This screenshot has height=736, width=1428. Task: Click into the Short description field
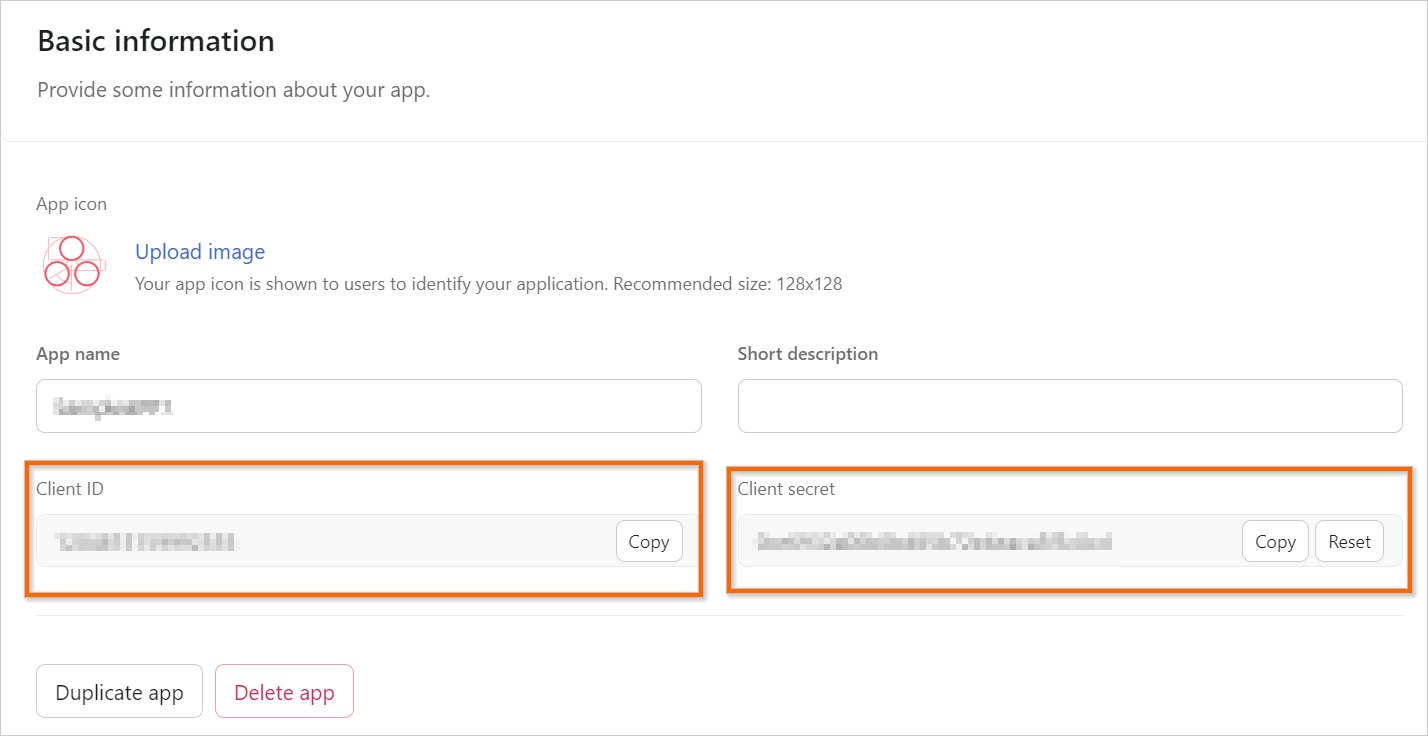pyautogui.click(x=1070, y=406)
